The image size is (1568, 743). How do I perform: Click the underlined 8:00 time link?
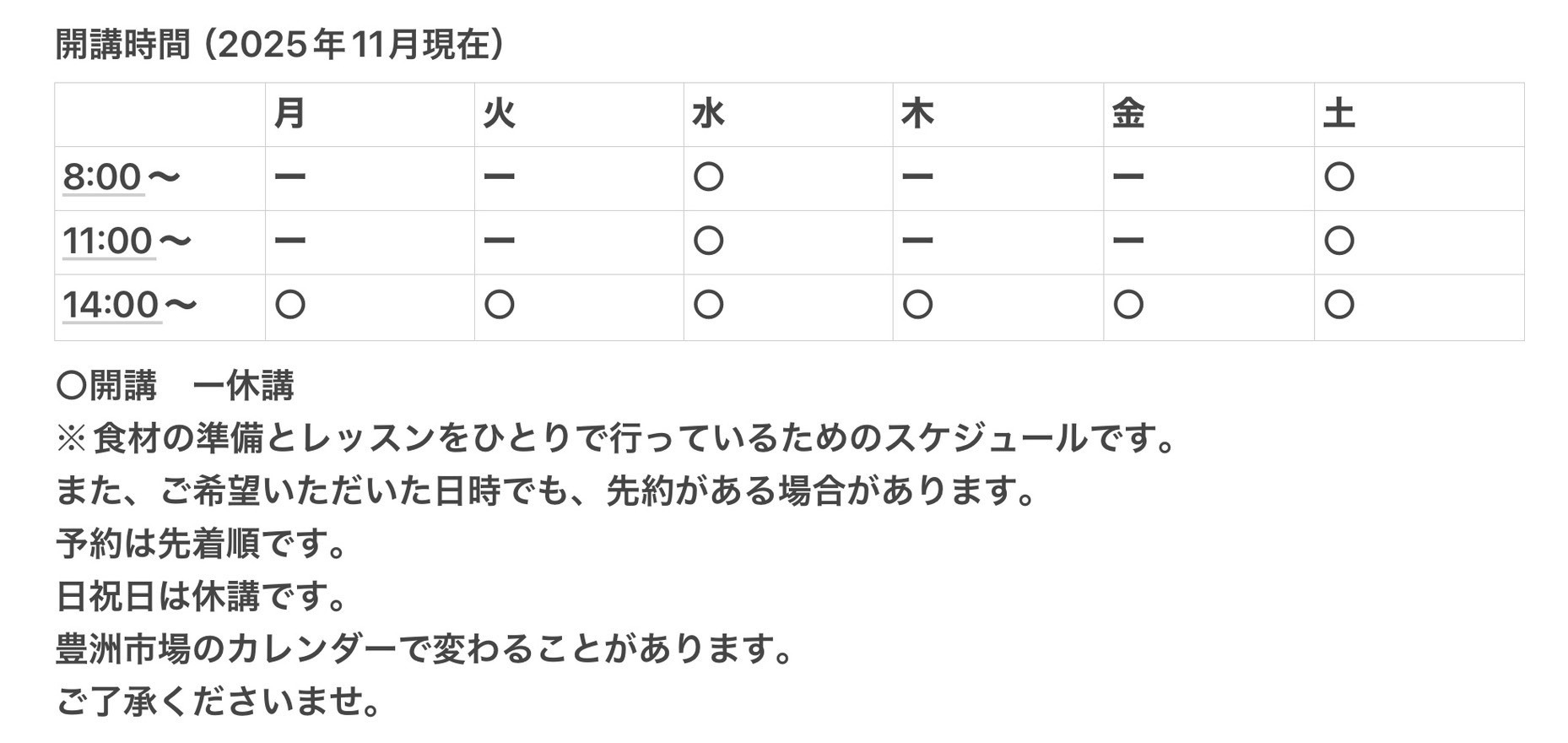102,177
